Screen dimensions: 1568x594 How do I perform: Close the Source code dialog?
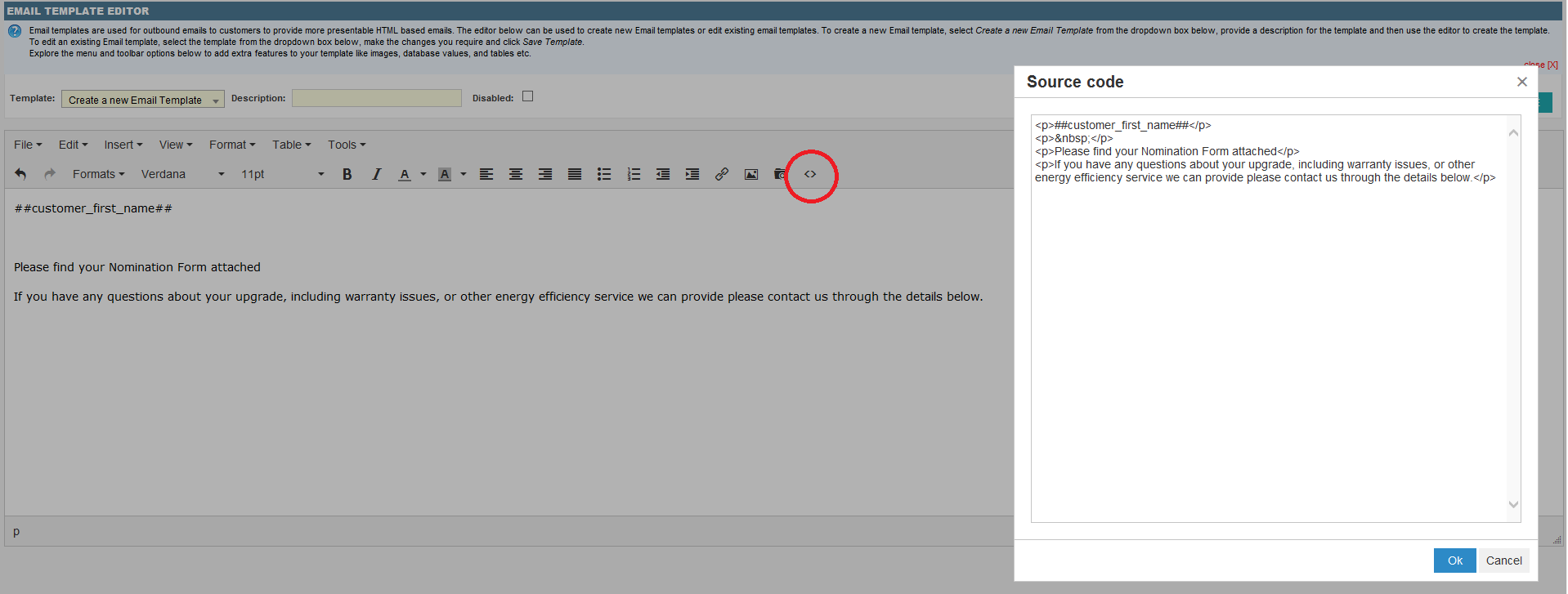pos(1521,82)
